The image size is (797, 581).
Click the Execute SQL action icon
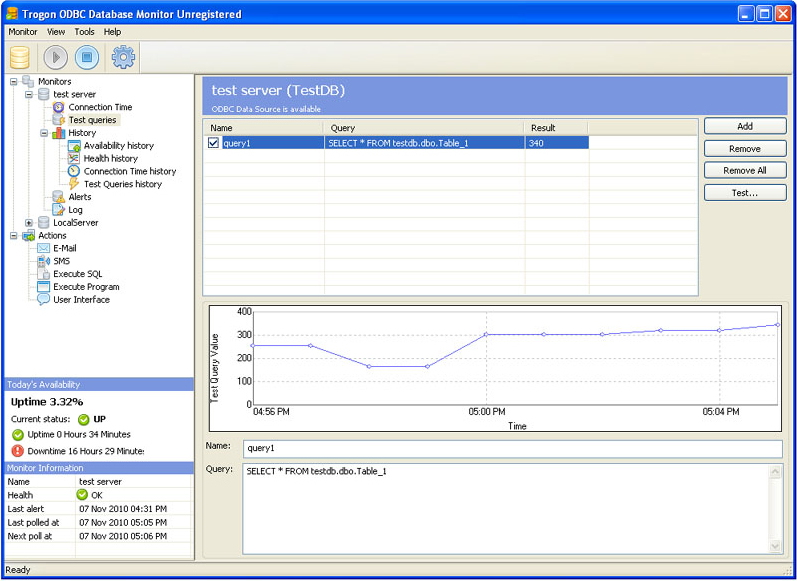[x=44, y=274]
